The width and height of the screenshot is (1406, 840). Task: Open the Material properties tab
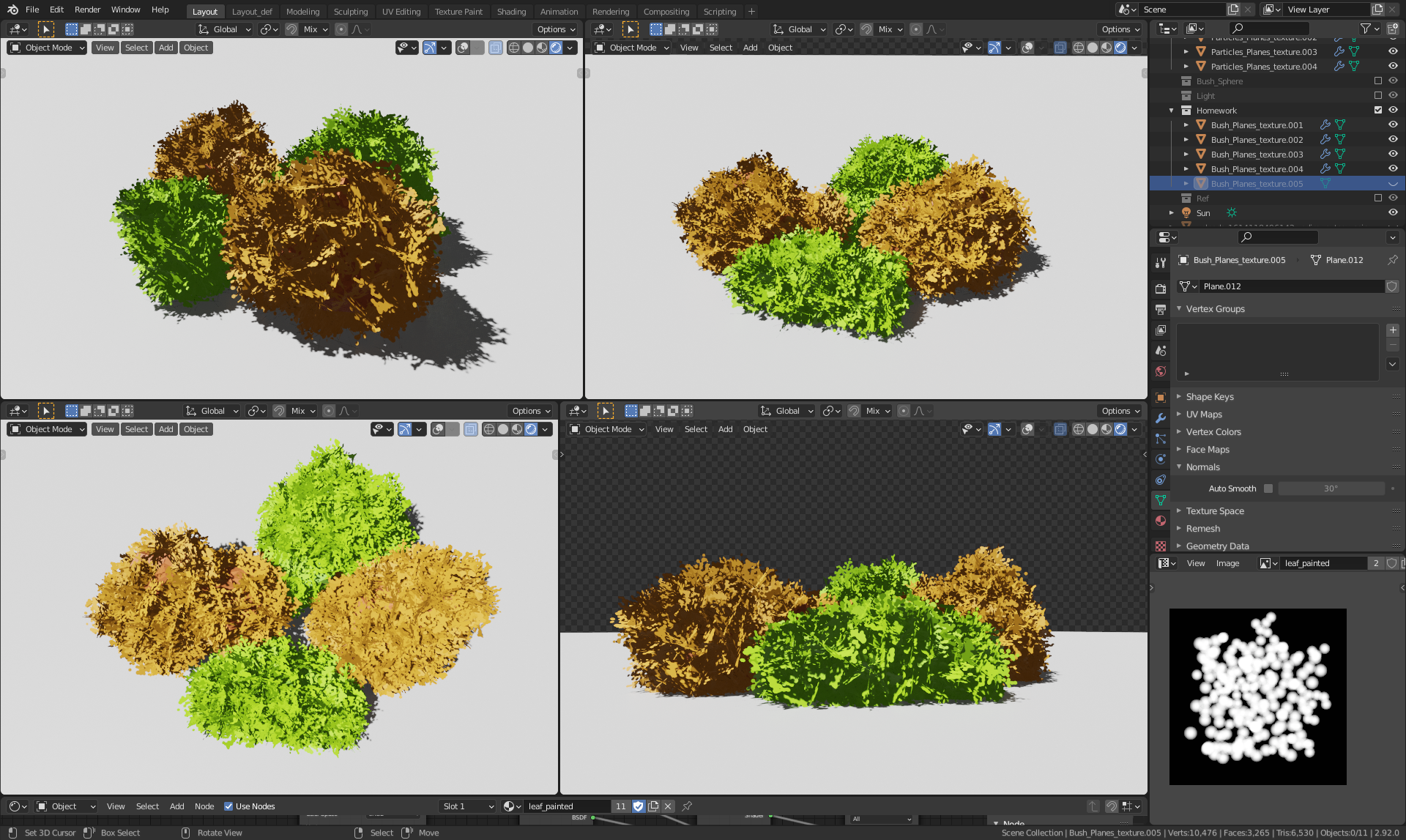click(1161, 521)
